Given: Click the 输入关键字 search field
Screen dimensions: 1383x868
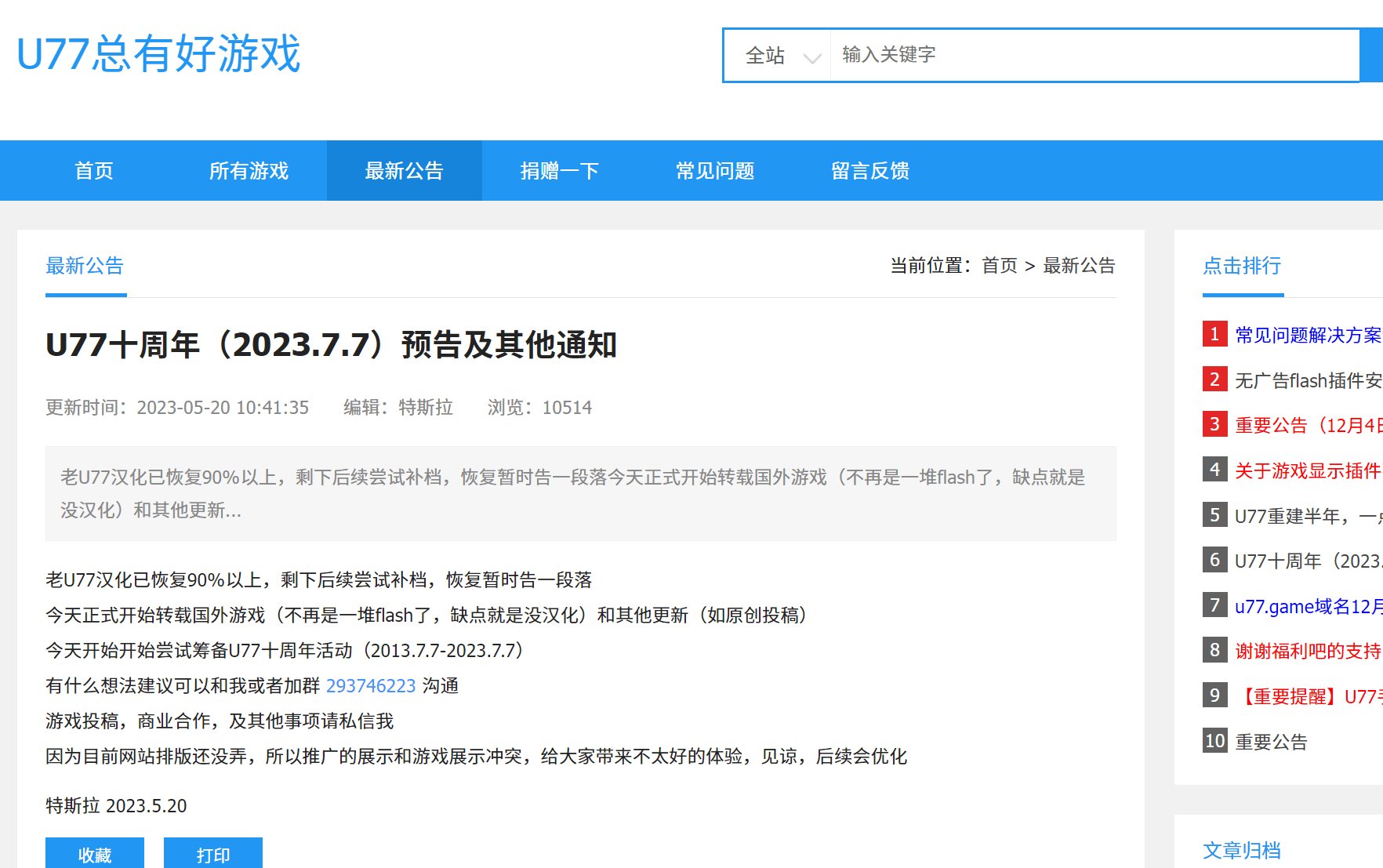Looking at the screenshot, I should 1094,56.
